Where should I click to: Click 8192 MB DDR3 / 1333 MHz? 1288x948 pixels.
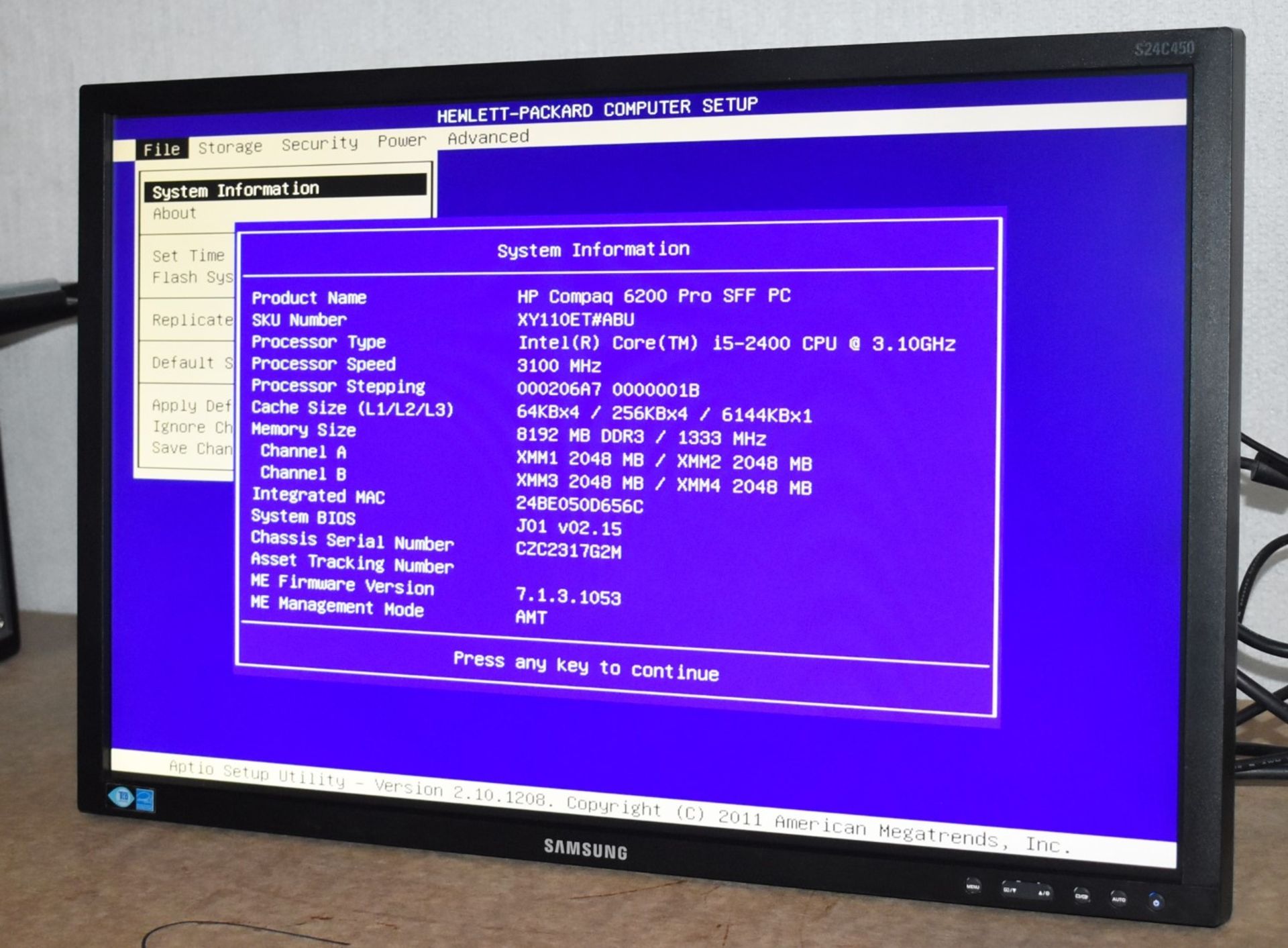[x=641, y=437]
